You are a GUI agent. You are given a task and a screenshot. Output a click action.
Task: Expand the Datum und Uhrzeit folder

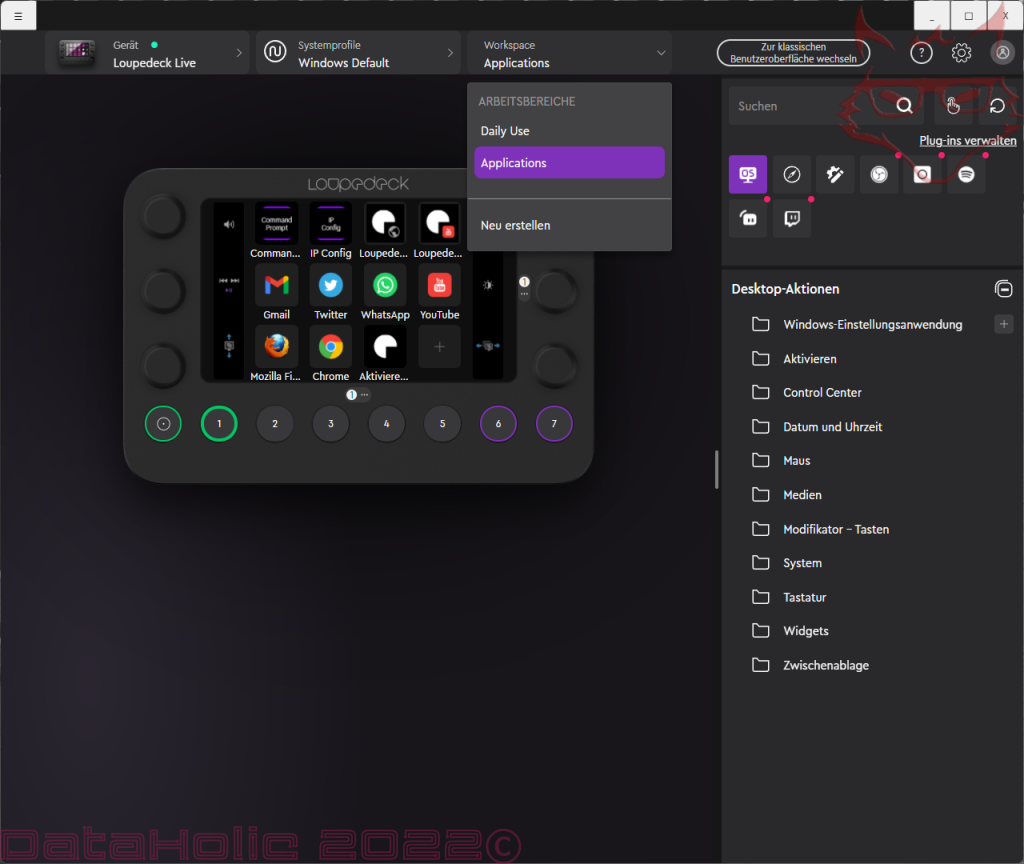(816, 426)
